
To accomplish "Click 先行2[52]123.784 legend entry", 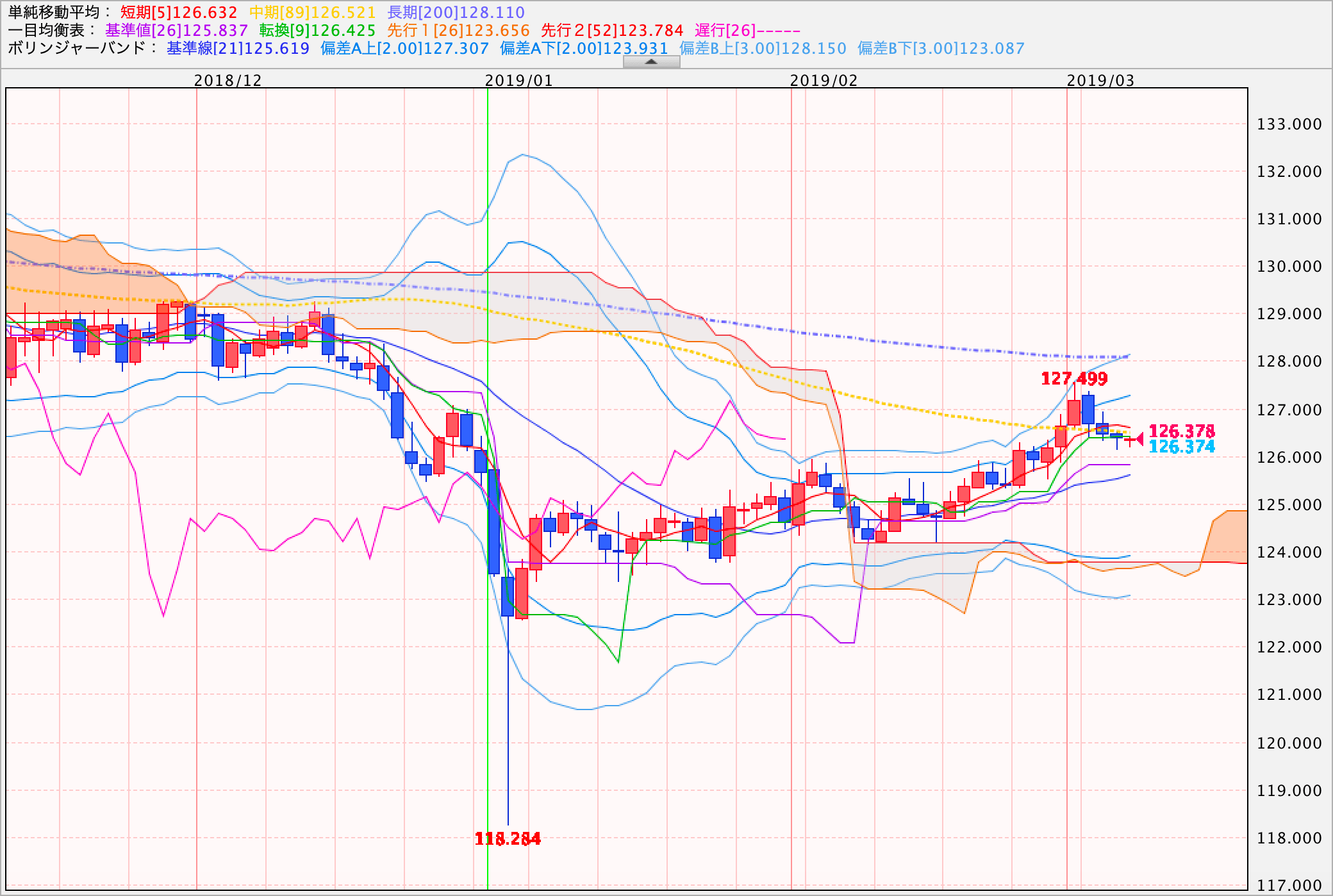I will click(612, 30).
